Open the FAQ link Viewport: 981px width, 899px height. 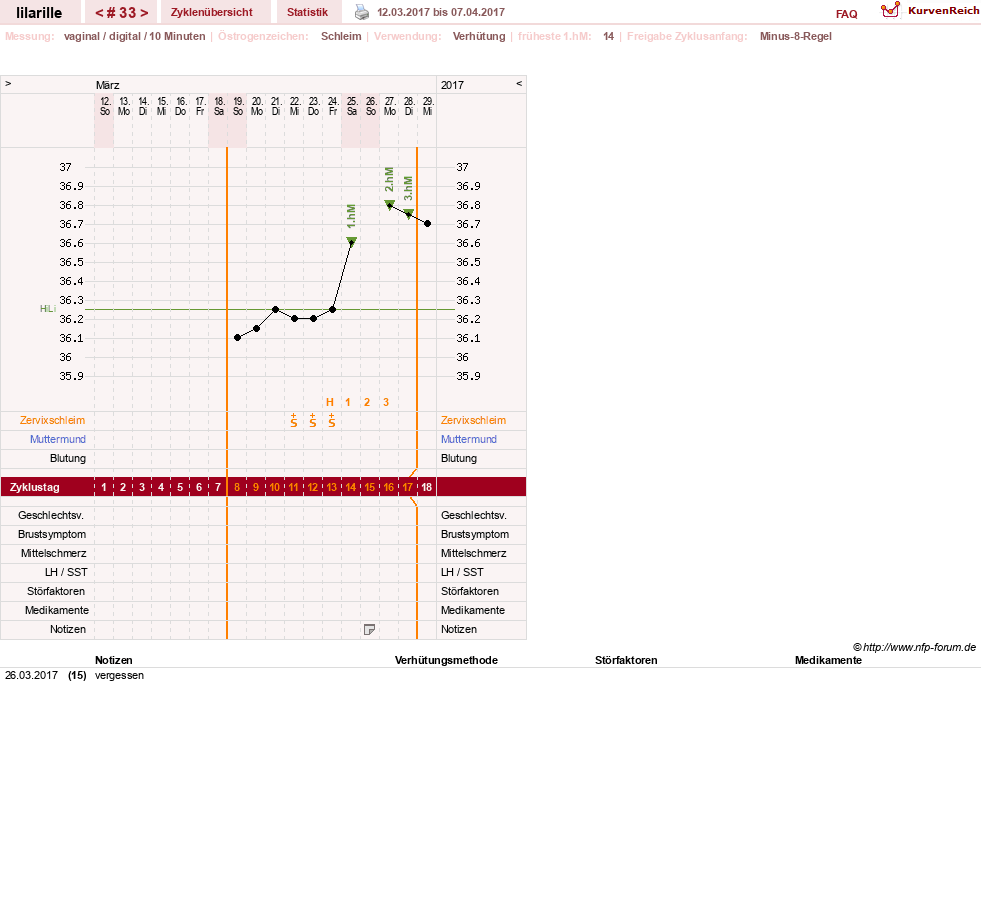click(846, 14)
